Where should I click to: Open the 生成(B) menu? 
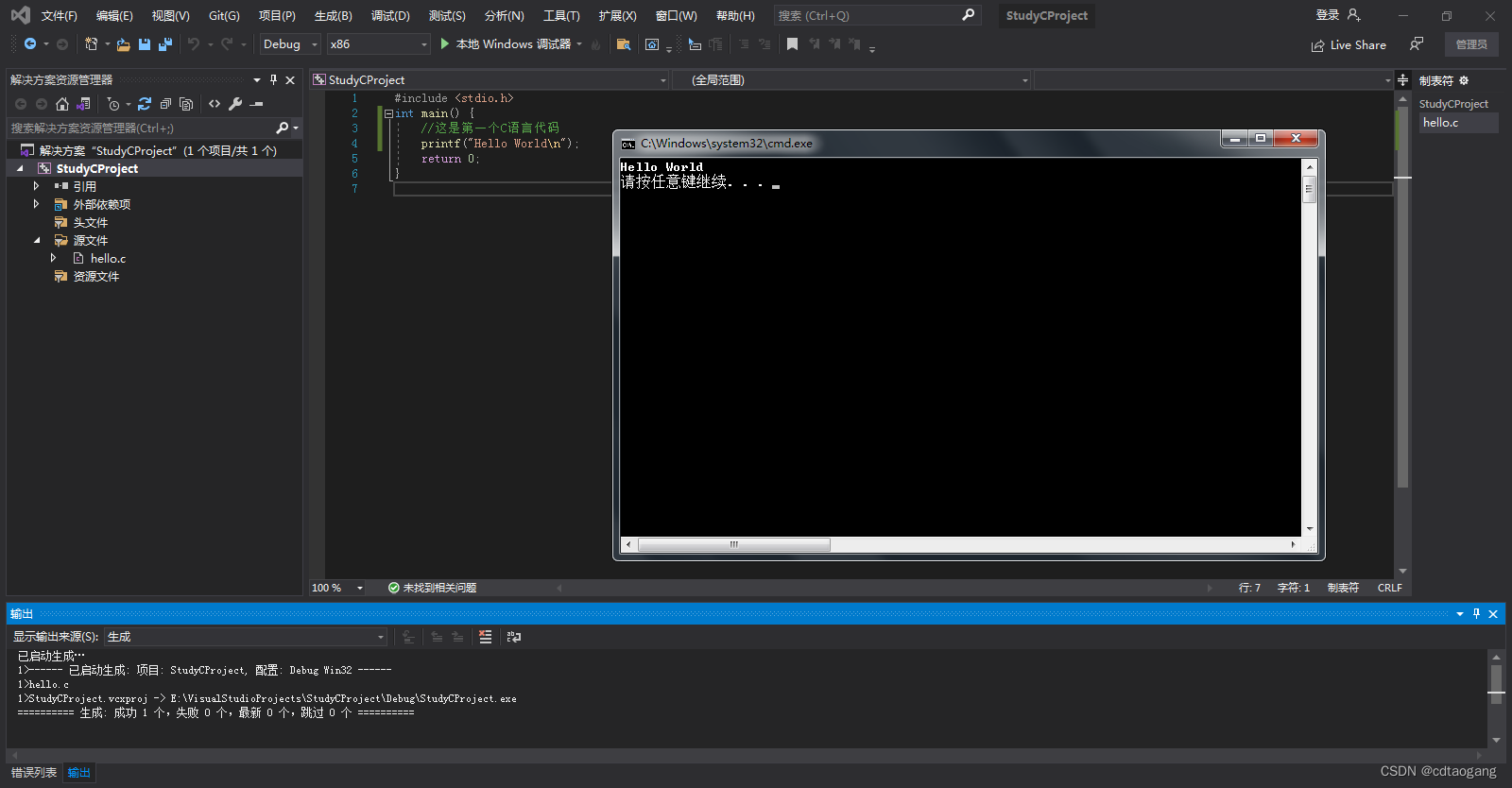click(333, 15)
